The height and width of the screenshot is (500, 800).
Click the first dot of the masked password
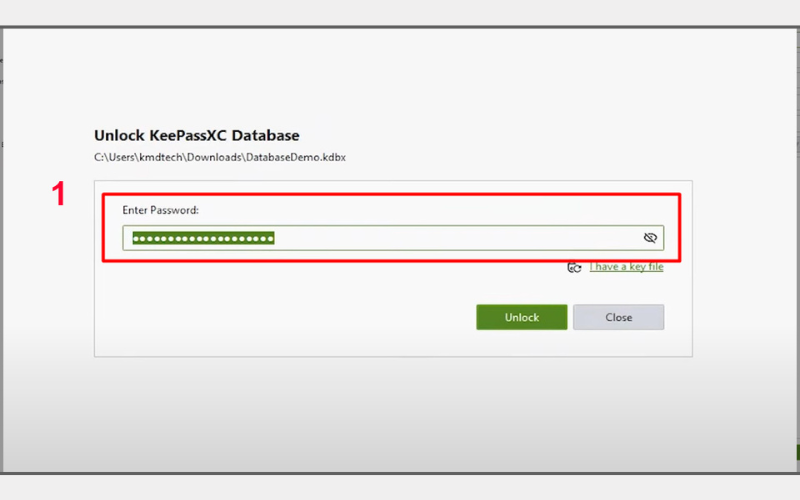(137, 238)
